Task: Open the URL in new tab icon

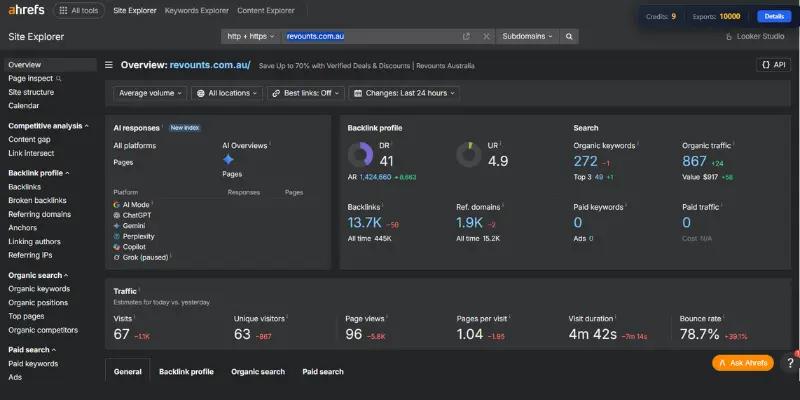Action: (x=466, y=36)
